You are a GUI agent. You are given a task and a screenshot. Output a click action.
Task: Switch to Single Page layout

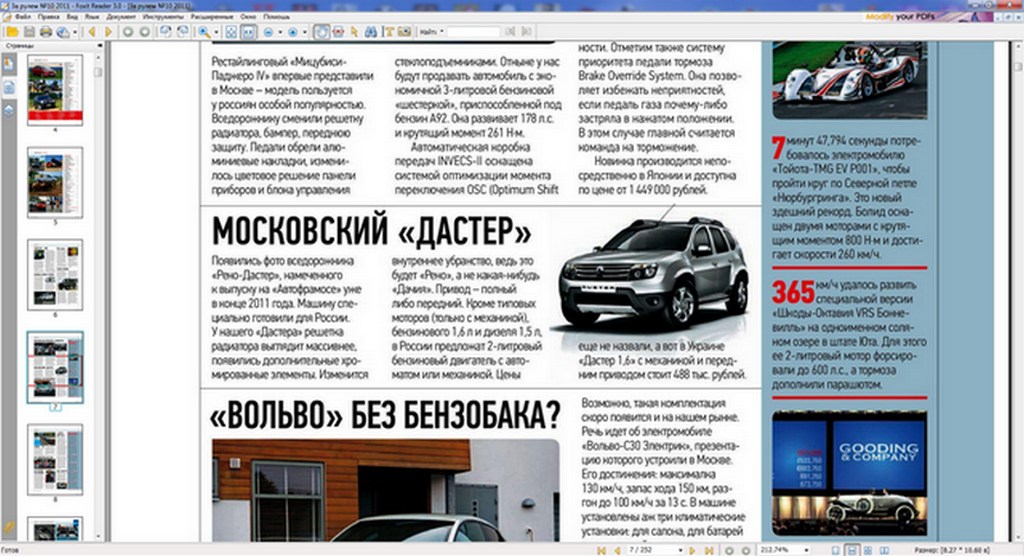coord(835,550)
